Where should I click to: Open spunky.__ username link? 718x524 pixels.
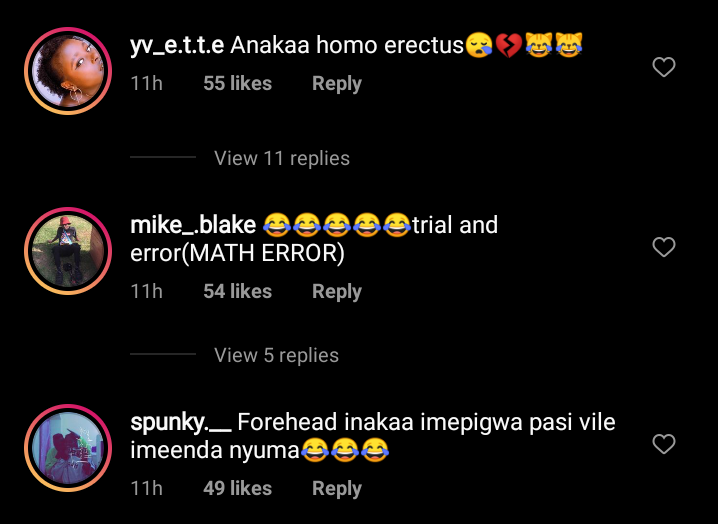click(180, 422)
